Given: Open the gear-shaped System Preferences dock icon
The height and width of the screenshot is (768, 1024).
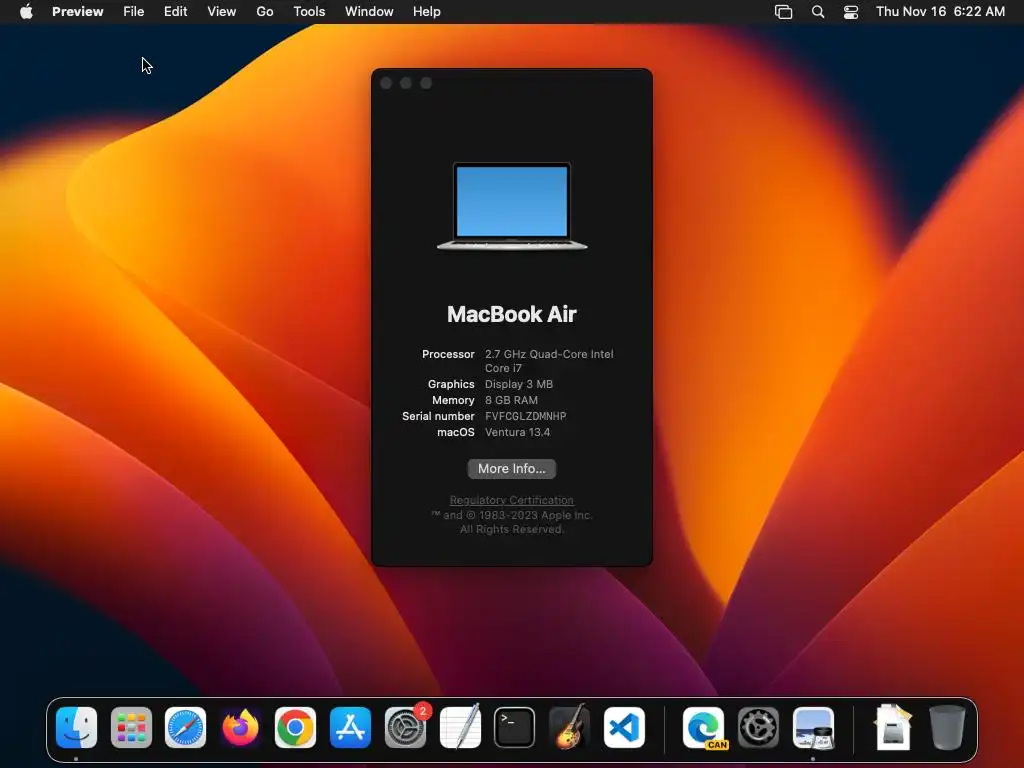Looking at the screenshot, I should [758, 728].
